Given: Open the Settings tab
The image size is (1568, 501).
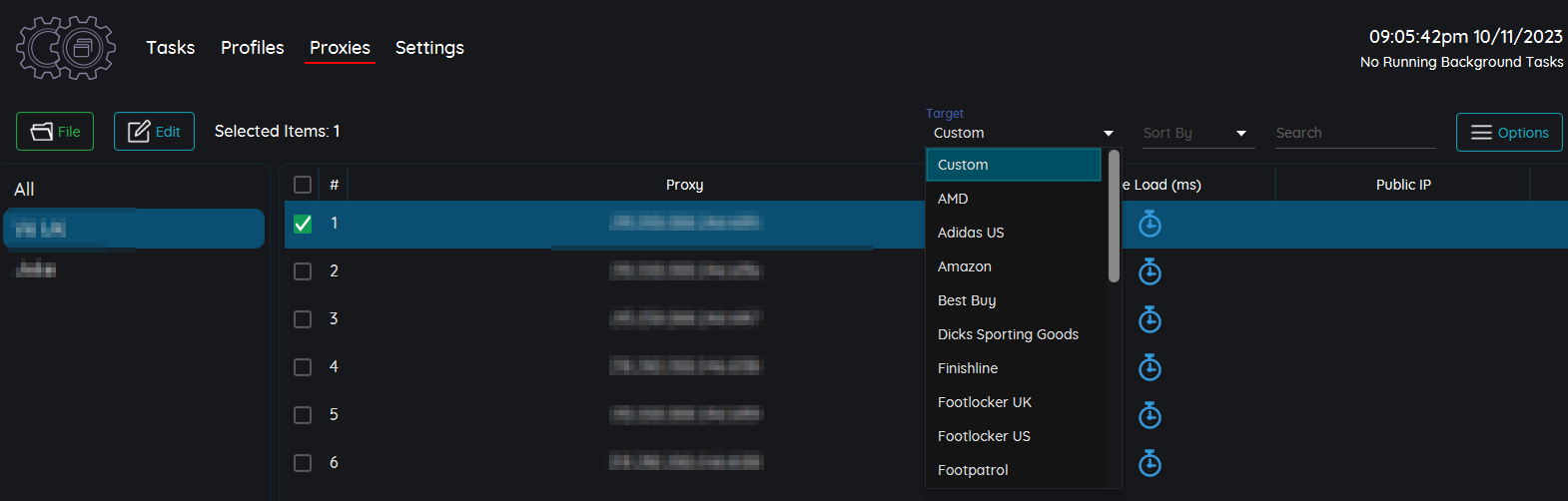Looking at the screenshot, I should (x=429, y=48).
